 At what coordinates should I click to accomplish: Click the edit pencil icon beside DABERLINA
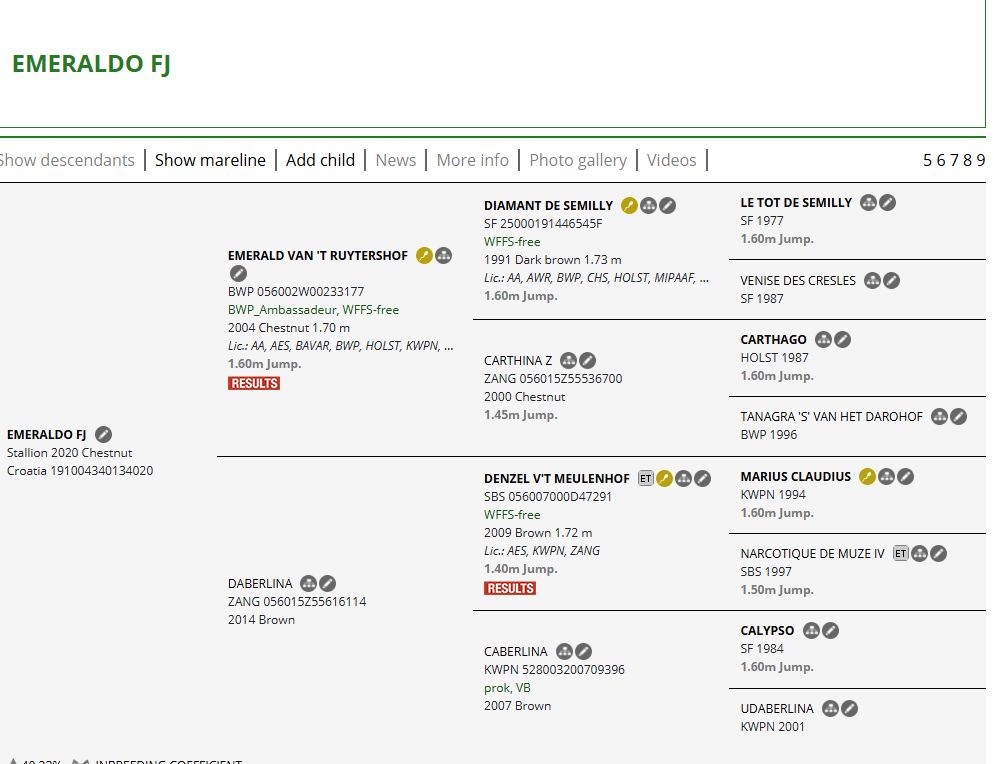327,583
